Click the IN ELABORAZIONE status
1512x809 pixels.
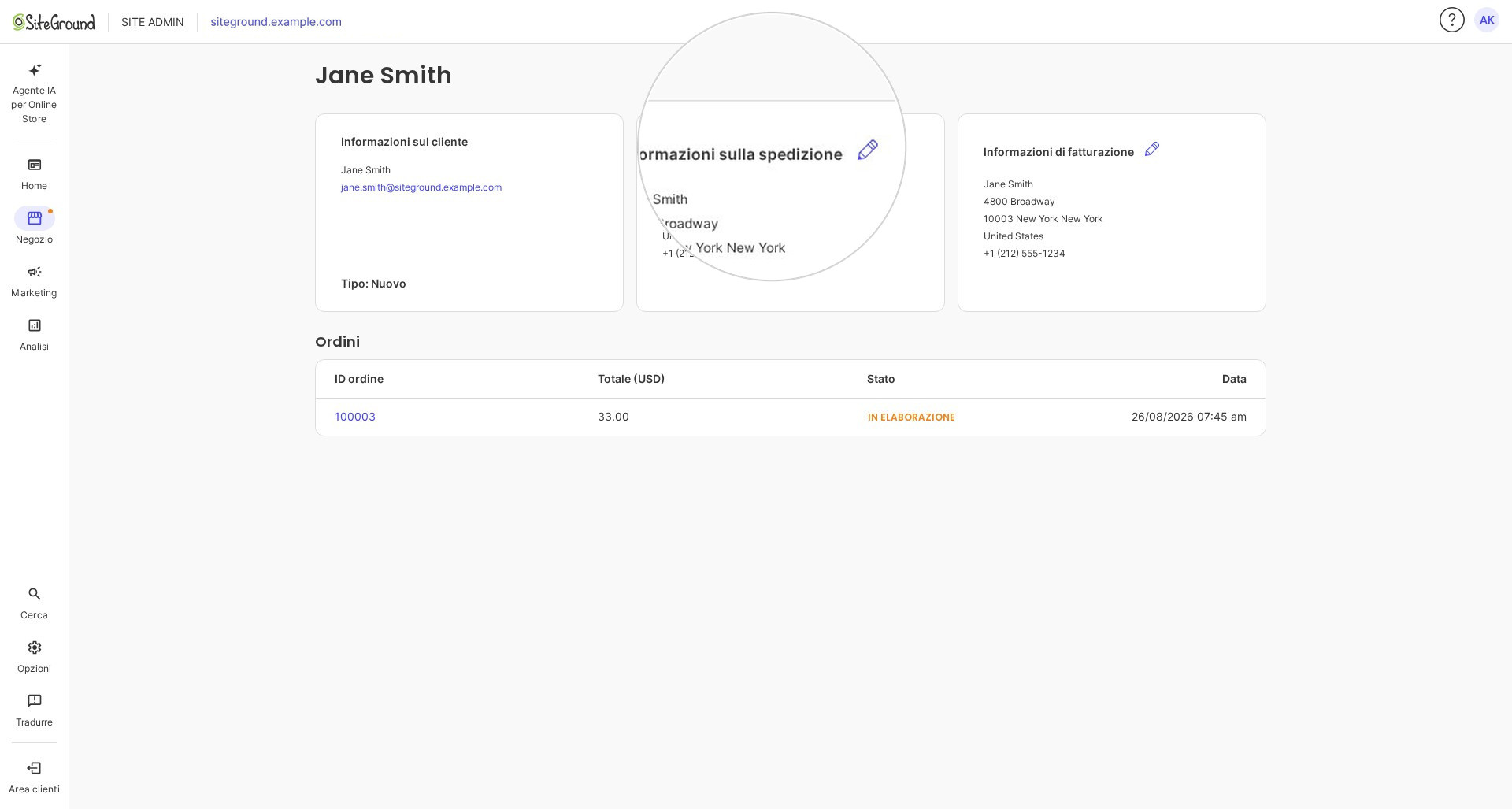911,417
